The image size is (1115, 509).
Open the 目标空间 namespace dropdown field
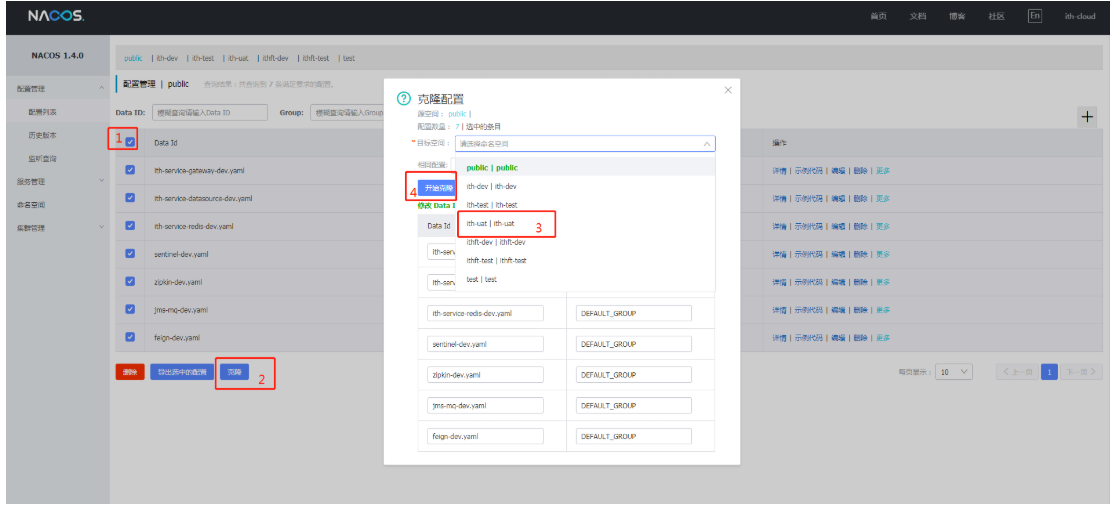tap(585, 144)
